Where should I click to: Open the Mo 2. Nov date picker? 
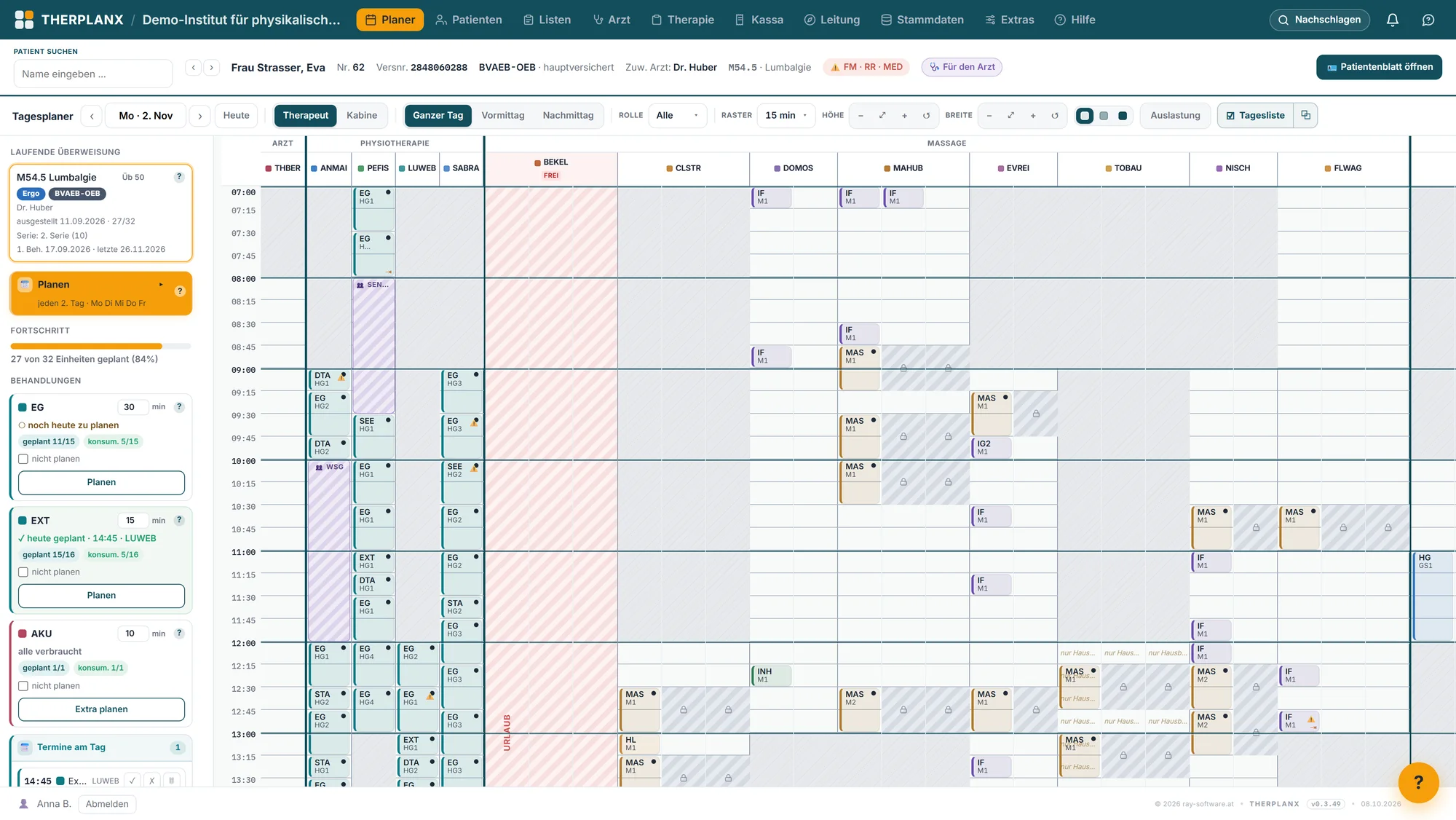(146, 116)
